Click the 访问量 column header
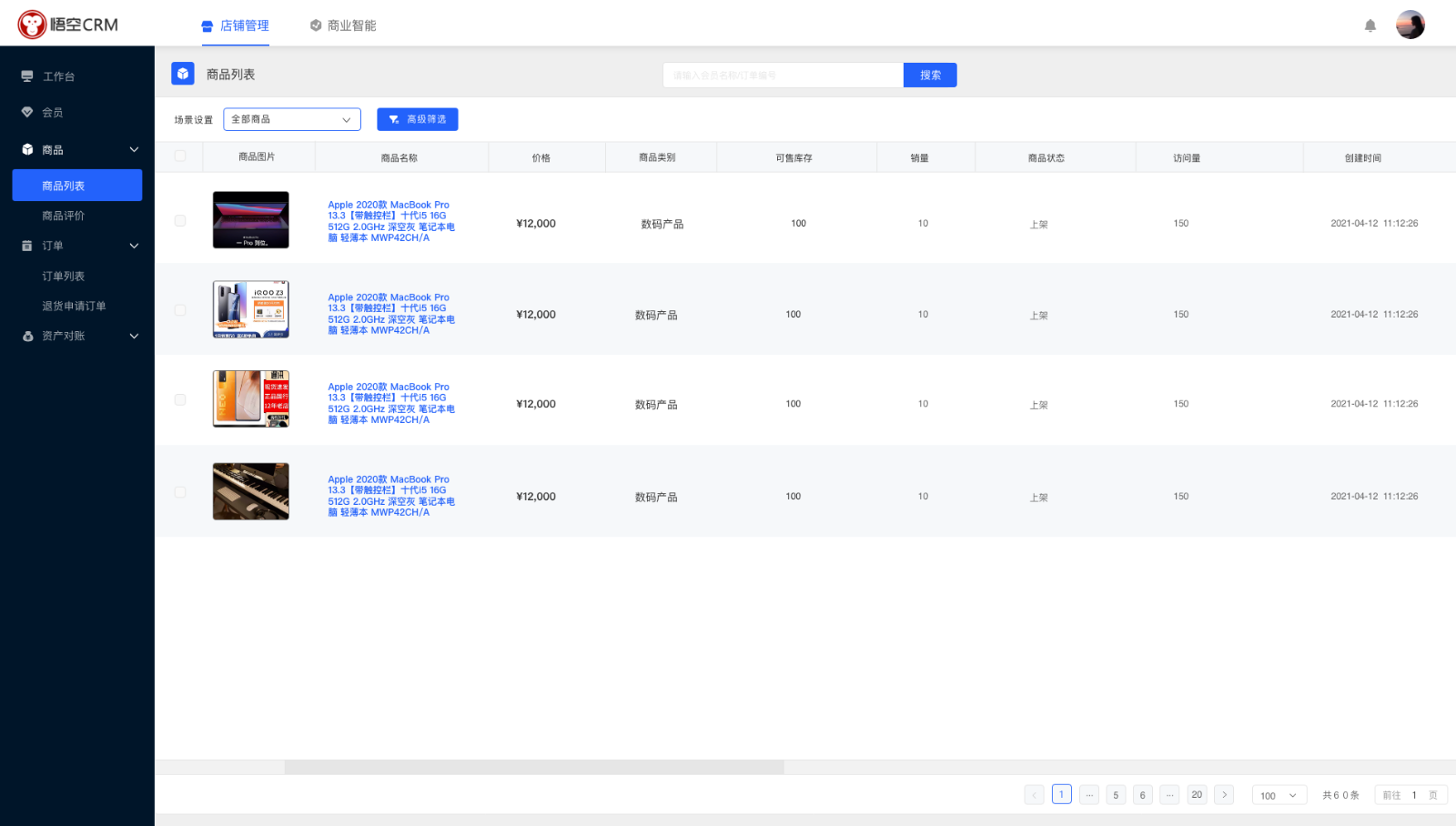Viewport: 1456px width, 826px height. point(1187,158)
